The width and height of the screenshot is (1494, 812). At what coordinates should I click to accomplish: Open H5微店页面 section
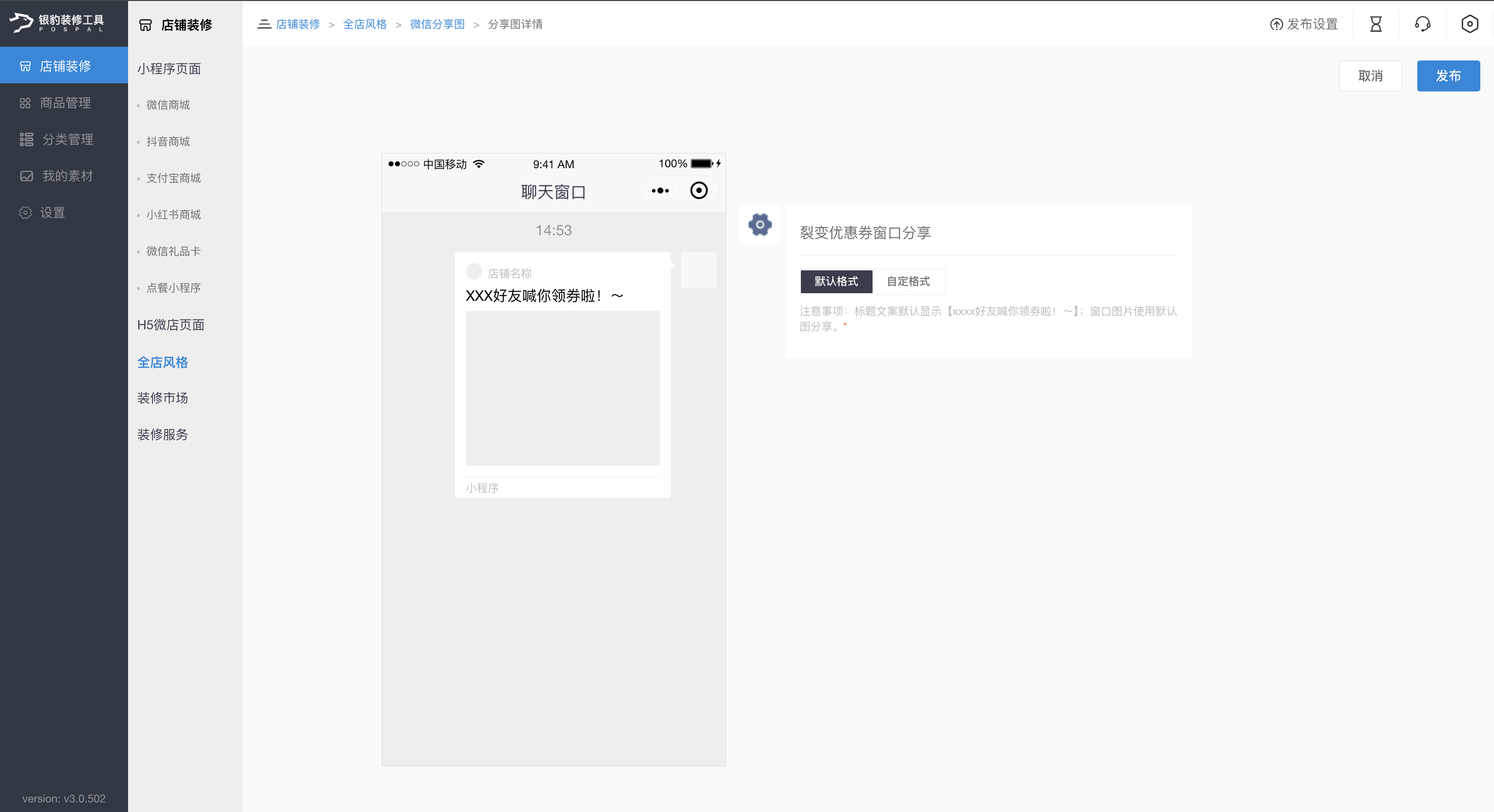pos(171,325)
